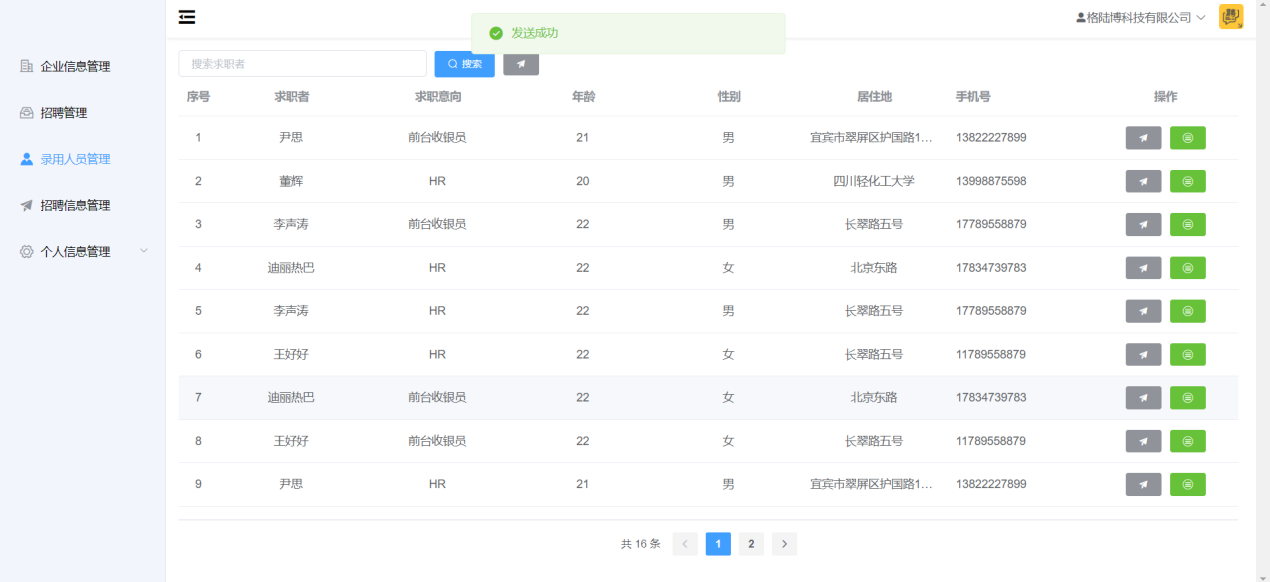Open green detail button in row 7 迪丽热巴
This screenshot has height=582, width=1270.
[1188, 398]
